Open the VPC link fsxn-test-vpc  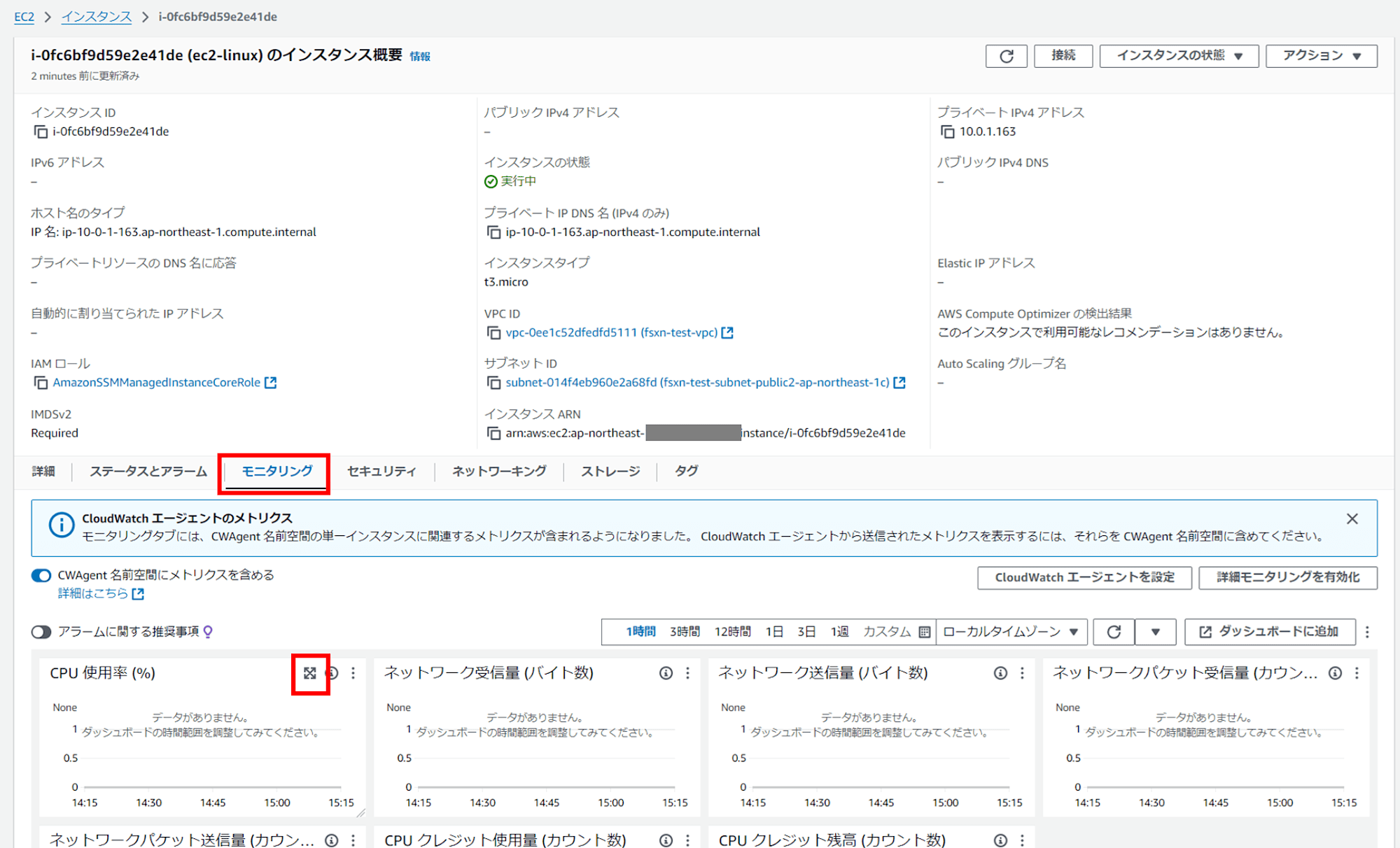click(619, 333)
